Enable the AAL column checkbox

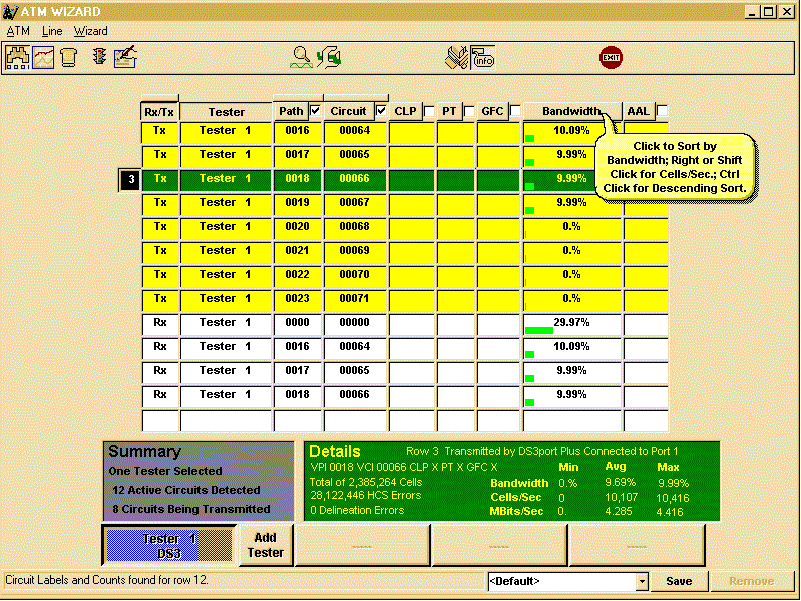click(x=662, y=110)
